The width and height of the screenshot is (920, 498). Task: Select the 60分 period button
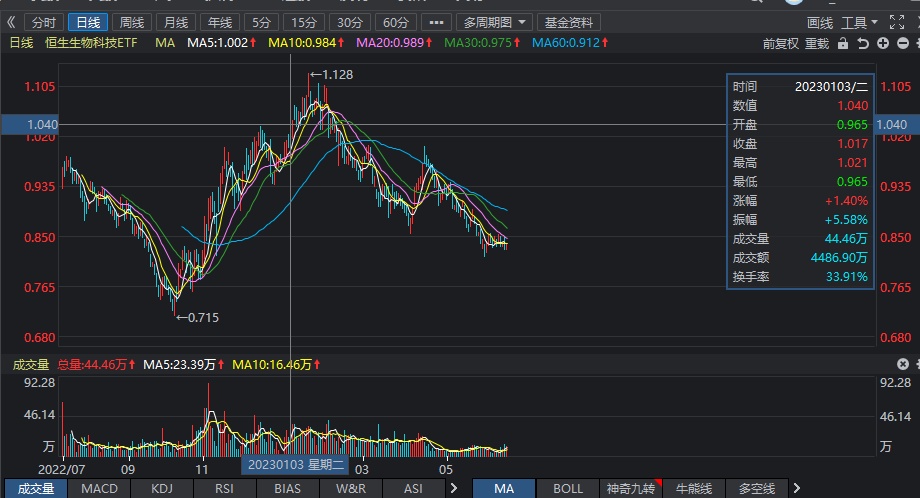(x=396, y=22)
